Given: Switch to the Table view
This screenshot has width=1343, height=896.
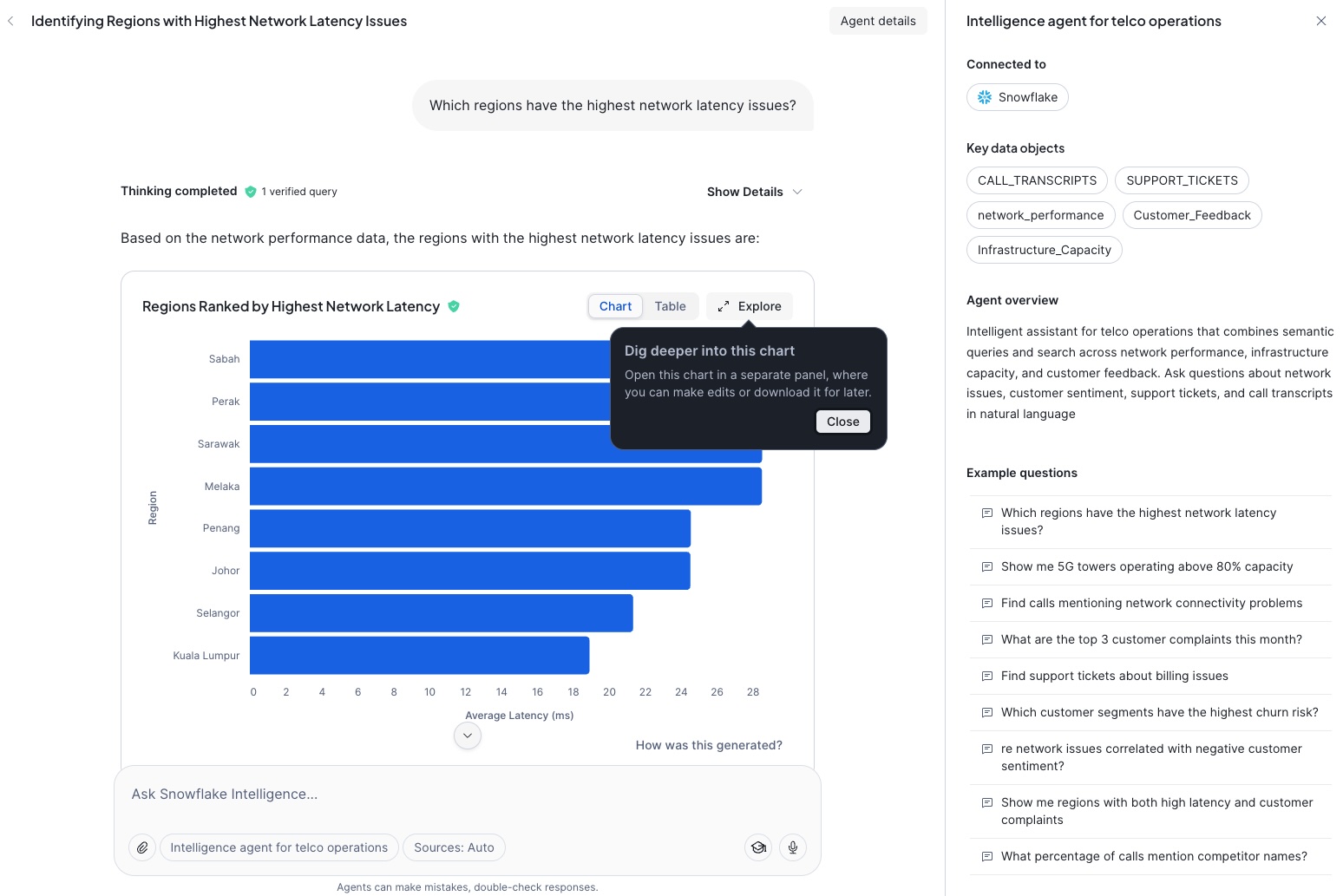Looking at the screenshot, I should (670, 306).
